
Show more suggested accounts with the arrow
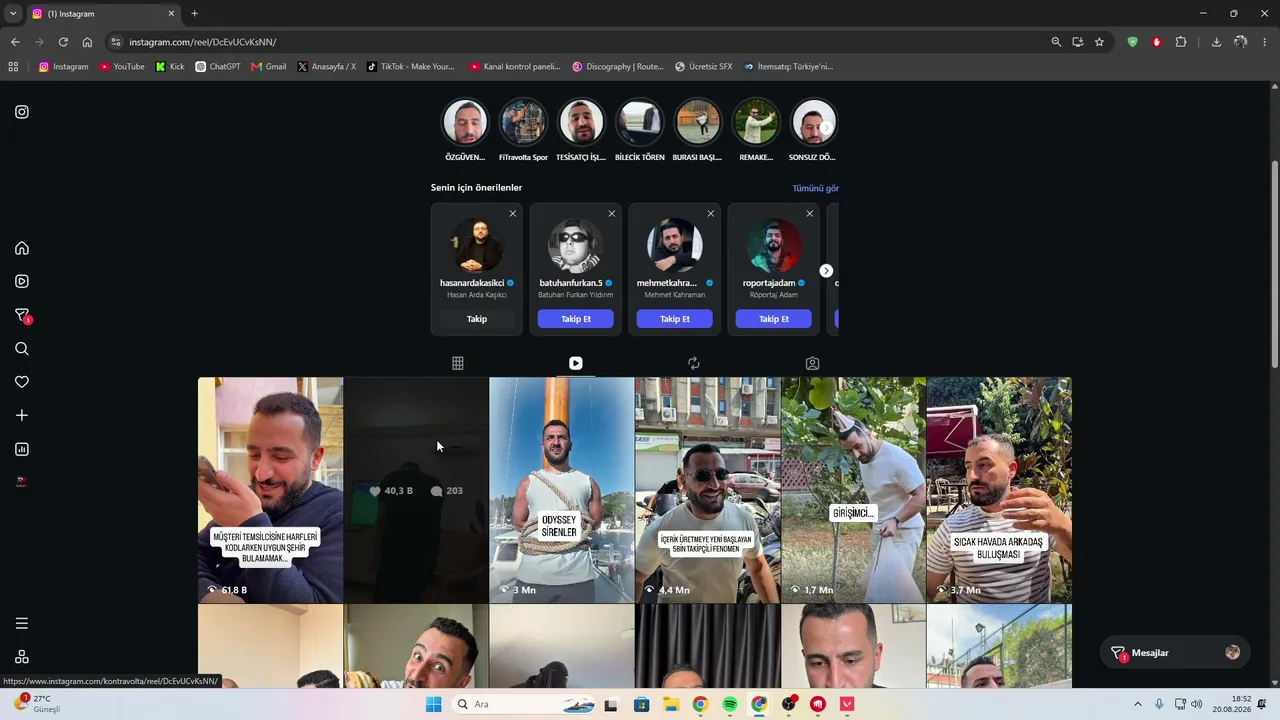[826, 271]
